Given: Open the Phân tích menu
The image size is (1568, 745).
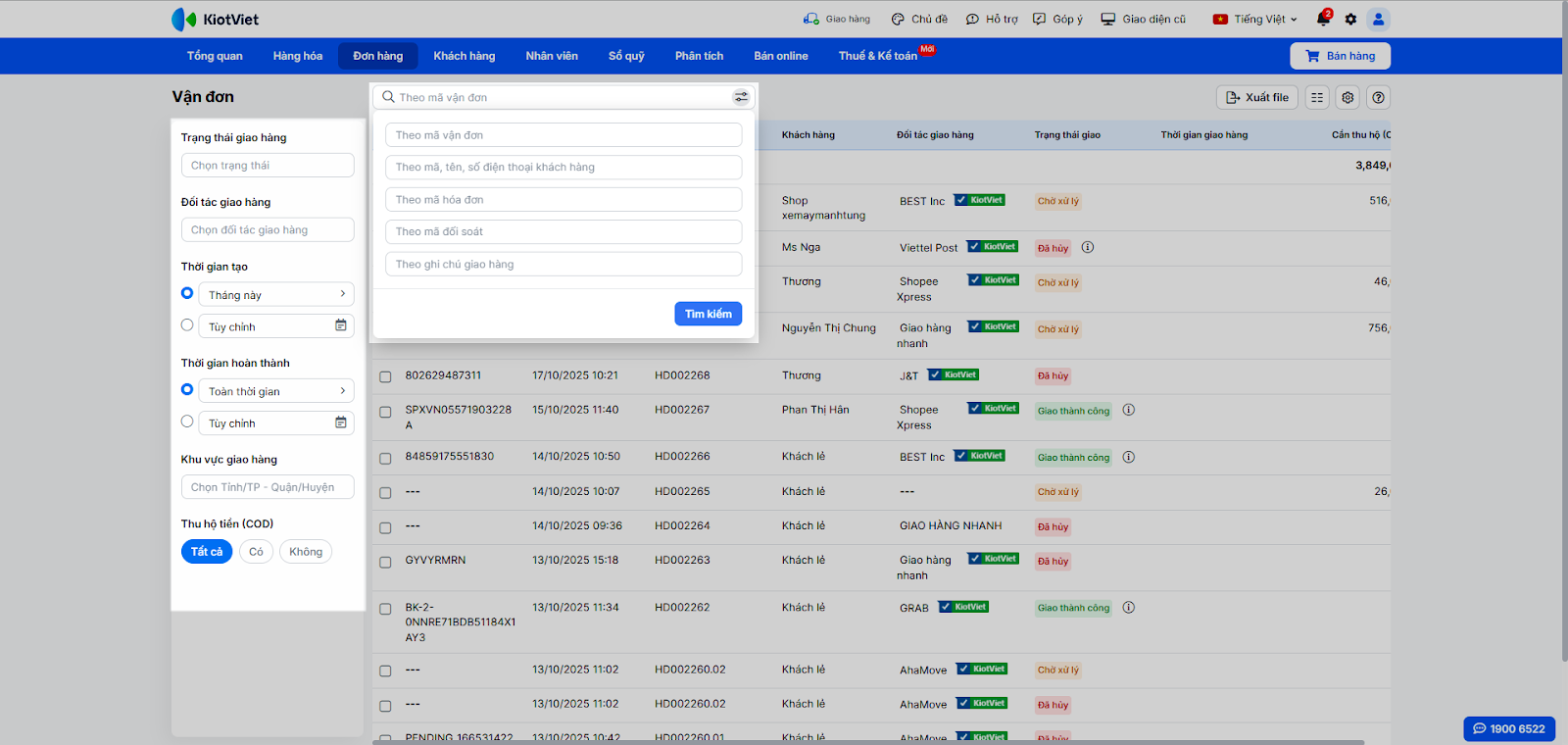Looking at the screenshot, I should tap(699, 56).
